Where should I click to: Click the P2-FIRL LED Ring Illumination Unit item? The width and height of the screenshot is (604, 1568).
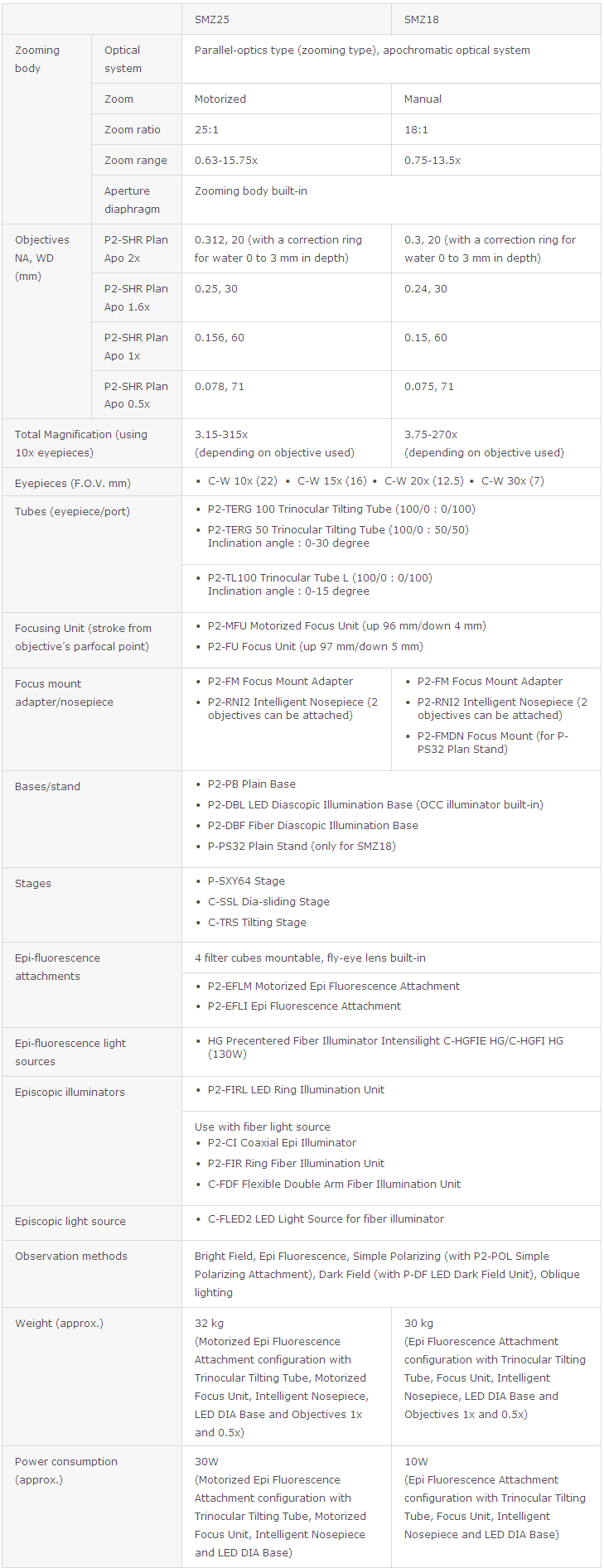(296, 1090)
